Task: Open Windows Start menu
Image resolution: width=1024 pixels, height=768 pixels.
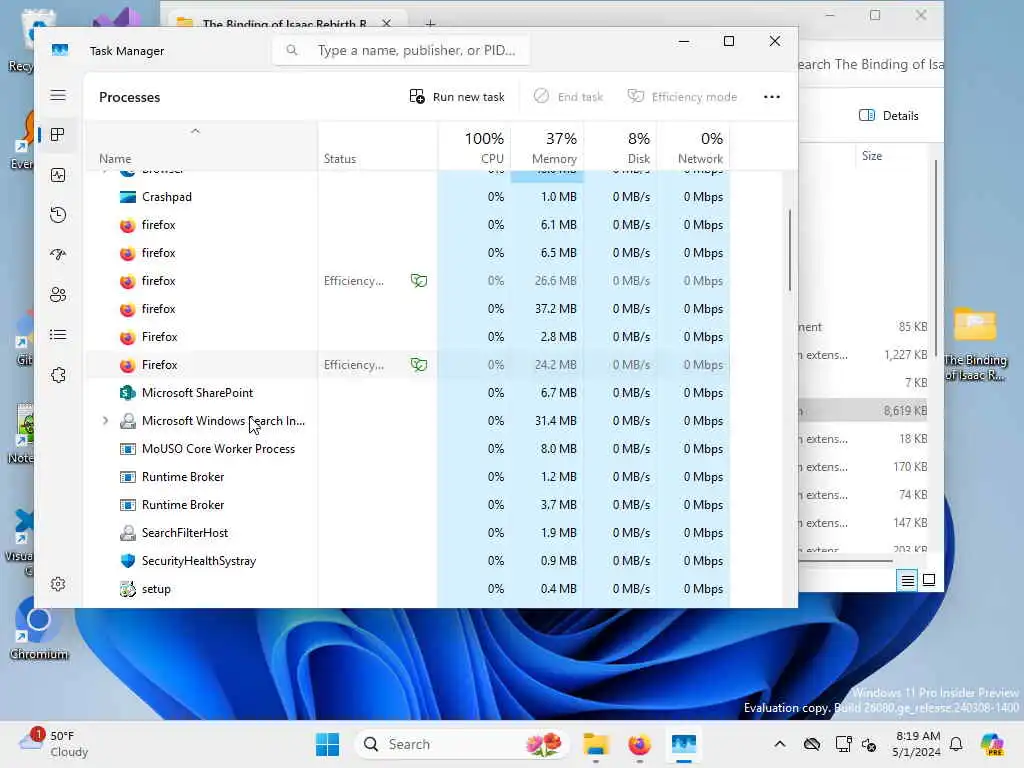Action: (327, 744)
